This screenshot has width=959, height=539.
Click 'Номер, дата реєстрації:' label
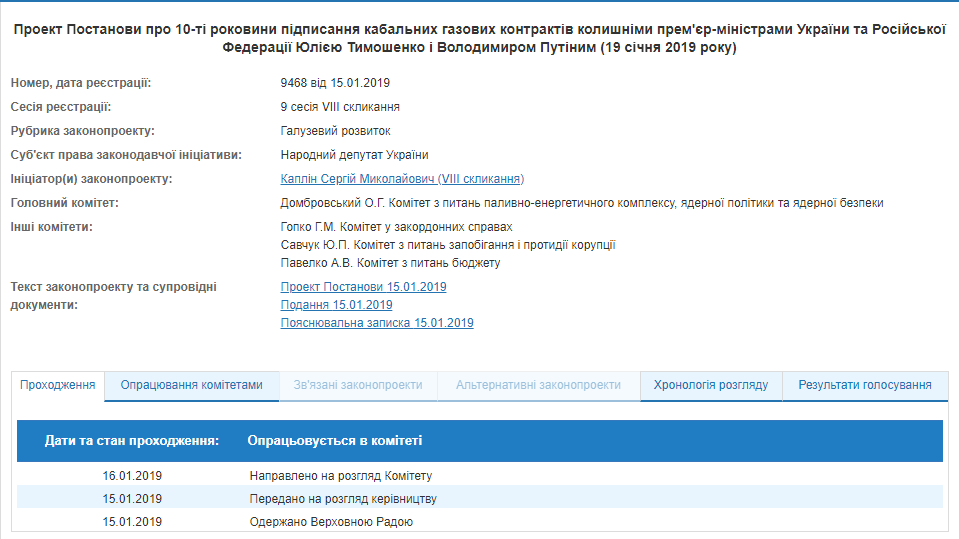[x=81, y=83]
